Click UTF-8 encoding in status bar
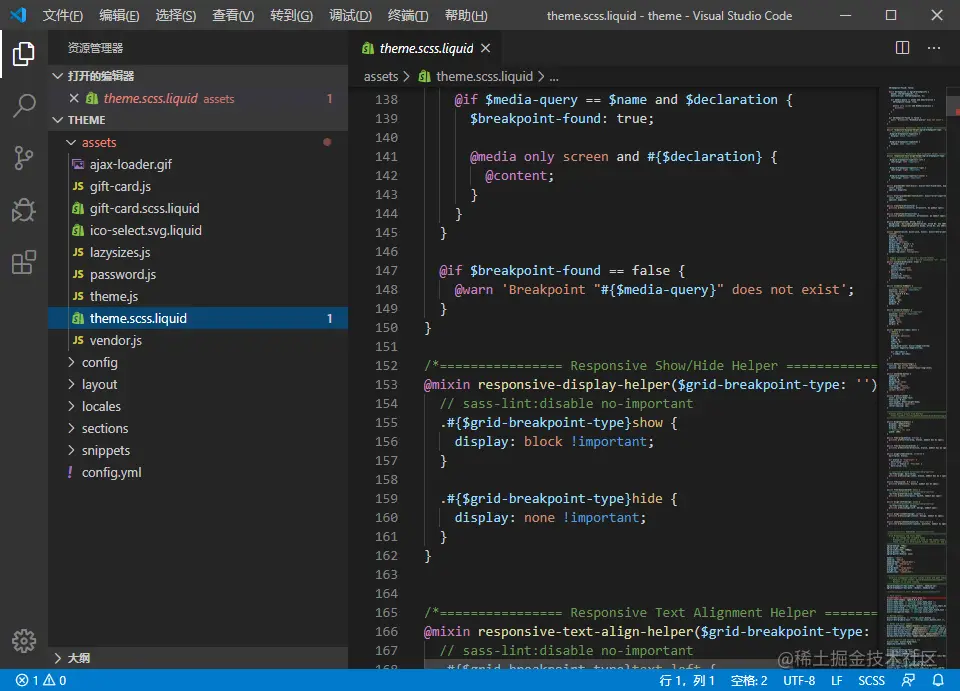960x691 pixels. (x=799, y=680)
